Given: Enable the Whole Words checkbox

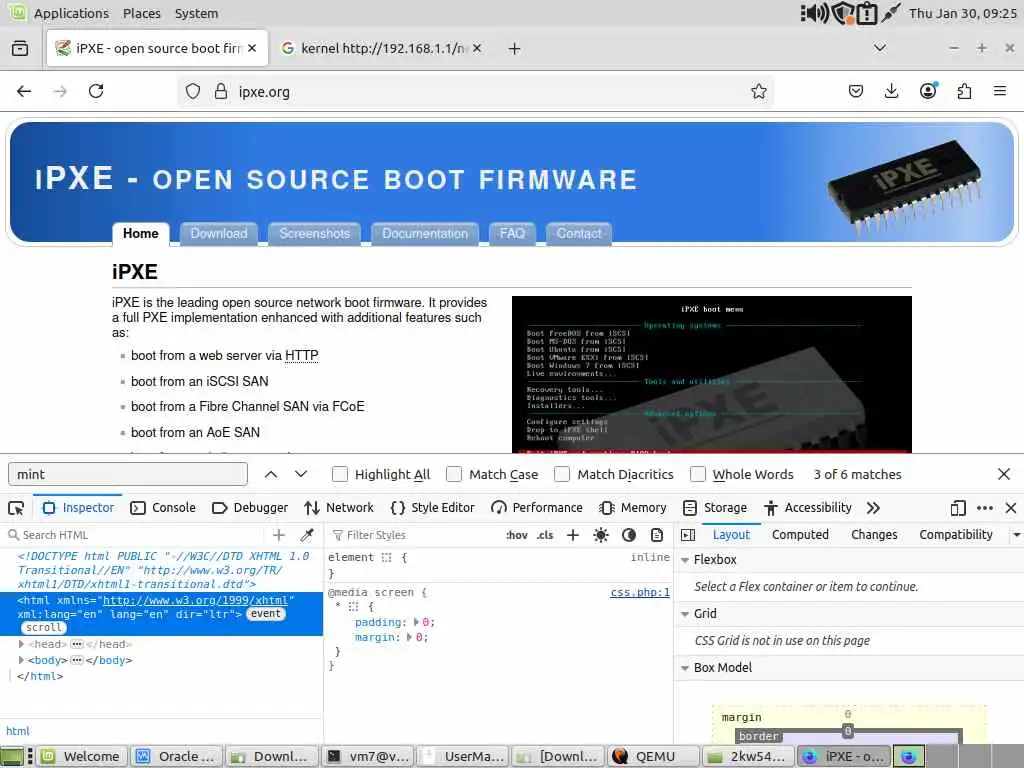Looking at the screenshot, I should click(x=697, y=474).
